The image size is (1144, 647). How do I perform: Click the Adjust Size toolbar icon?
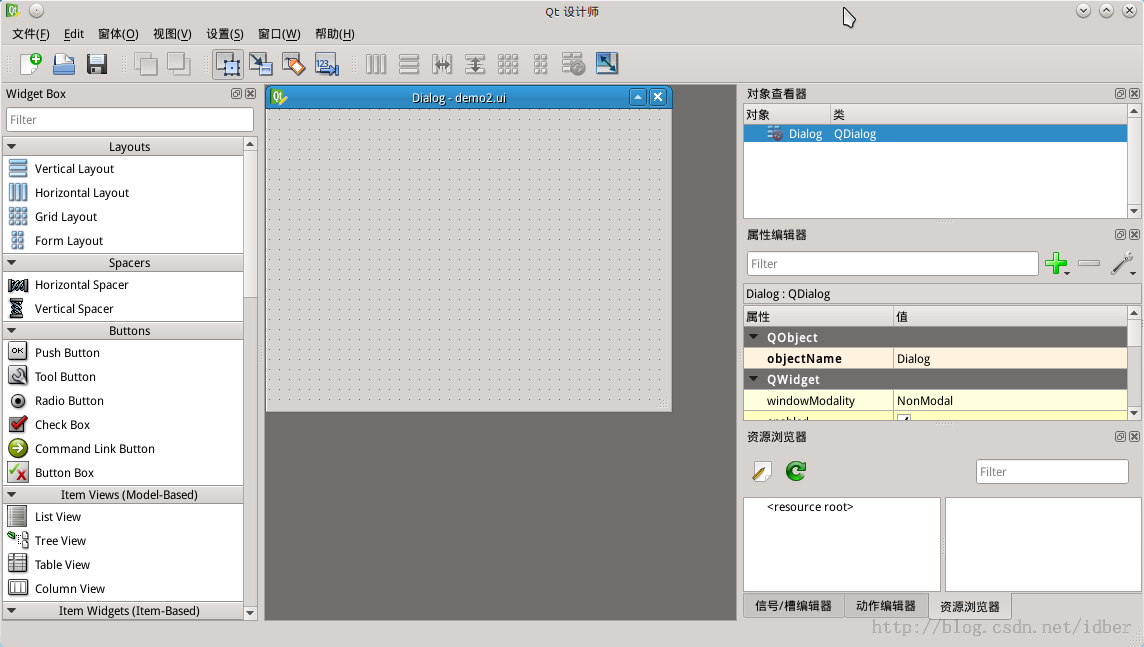click(x=606, y=64)
